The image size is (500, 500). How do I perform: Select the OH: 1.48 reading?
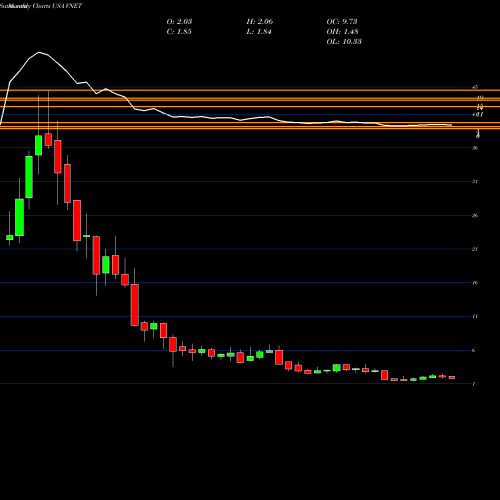point(342,32)
